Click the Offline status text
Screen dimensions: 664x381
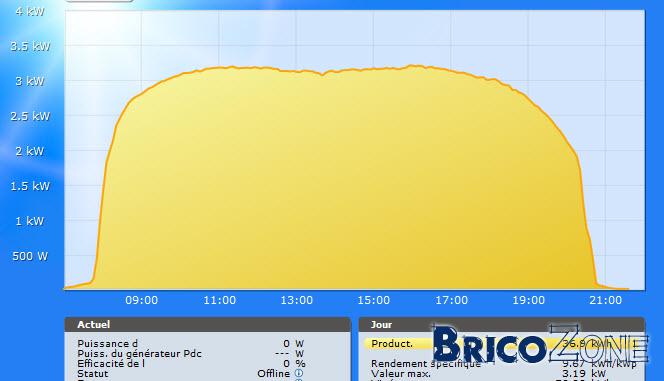(274, 373)
